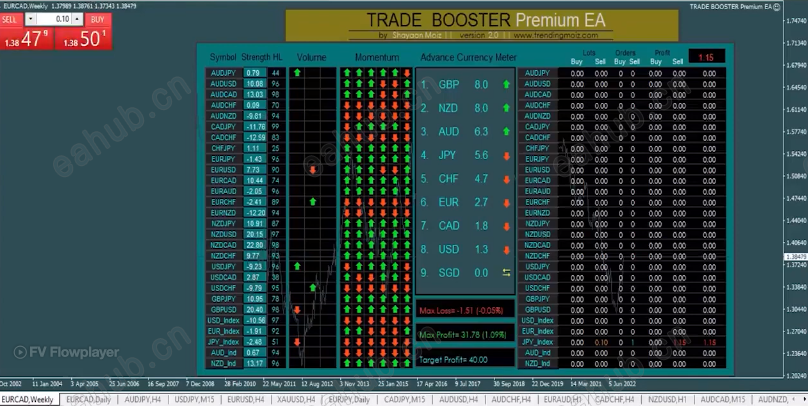Click the CHF red down arrow in currency meter
808x406 pixels.
[506, 179]
